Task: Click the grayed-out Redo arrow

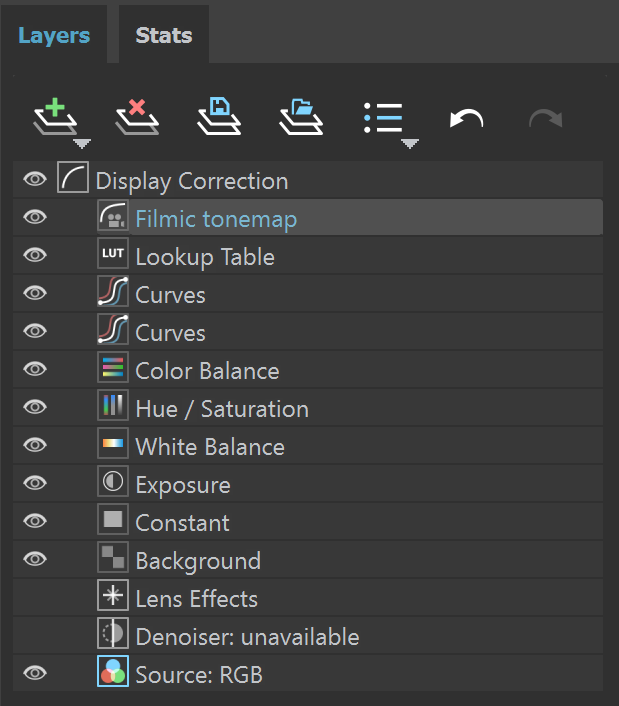Action: pos(546,119)
